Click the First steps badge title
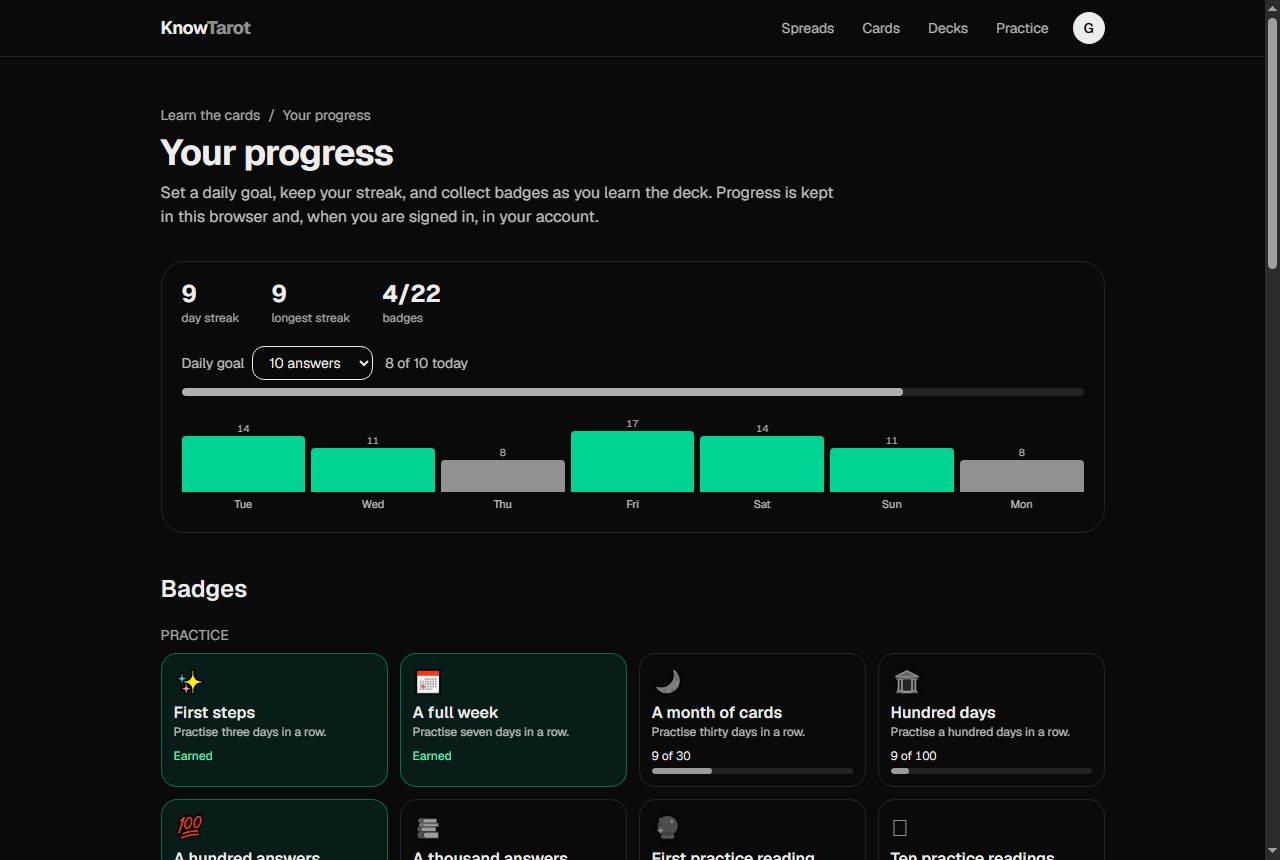This screenshot has height=860, width=1280. coord(214,712)
